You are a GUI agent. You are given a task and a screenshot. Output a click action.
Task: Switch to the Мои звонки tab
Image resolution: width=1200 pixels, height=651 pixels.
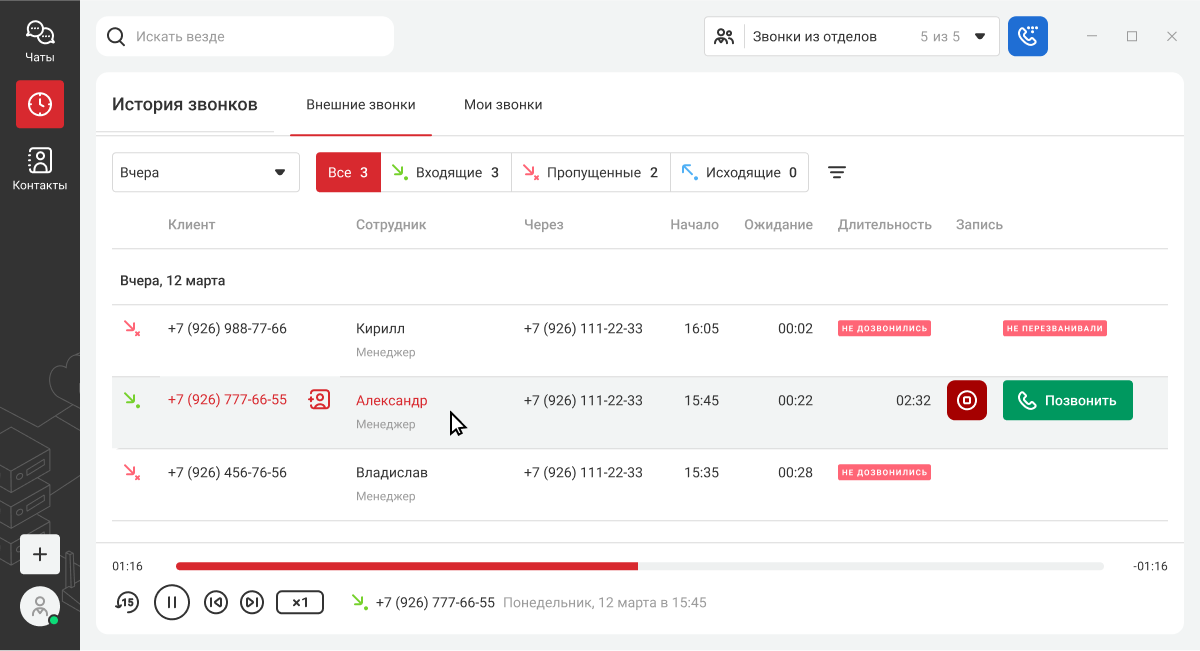click(503, 104)
